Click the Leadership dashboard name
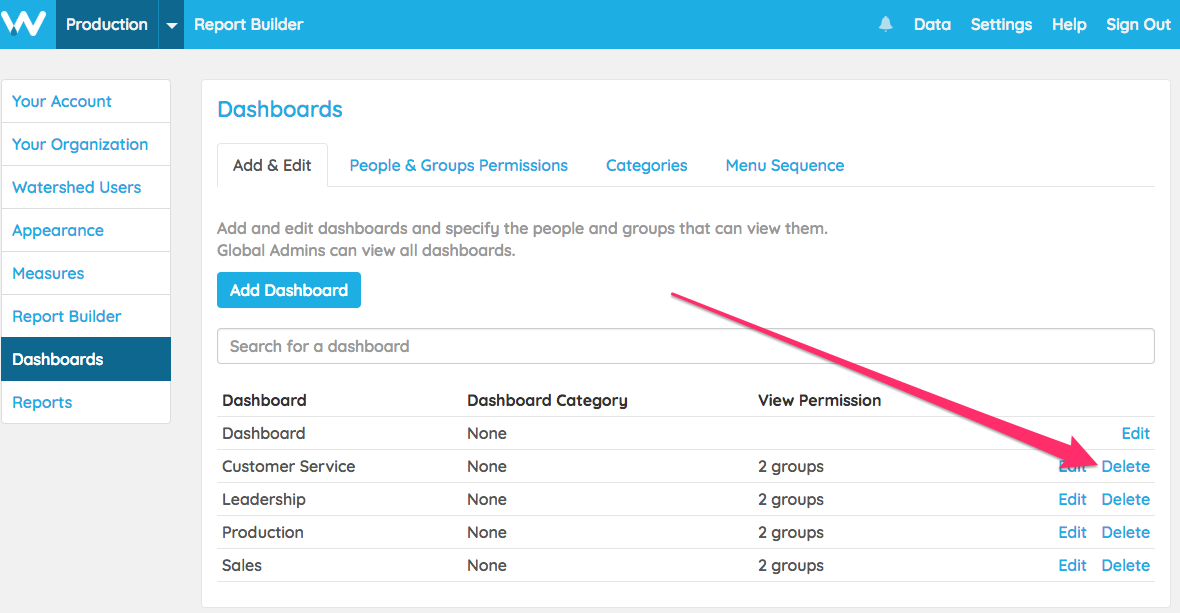 pyautogui.click(x=263, y=499)
